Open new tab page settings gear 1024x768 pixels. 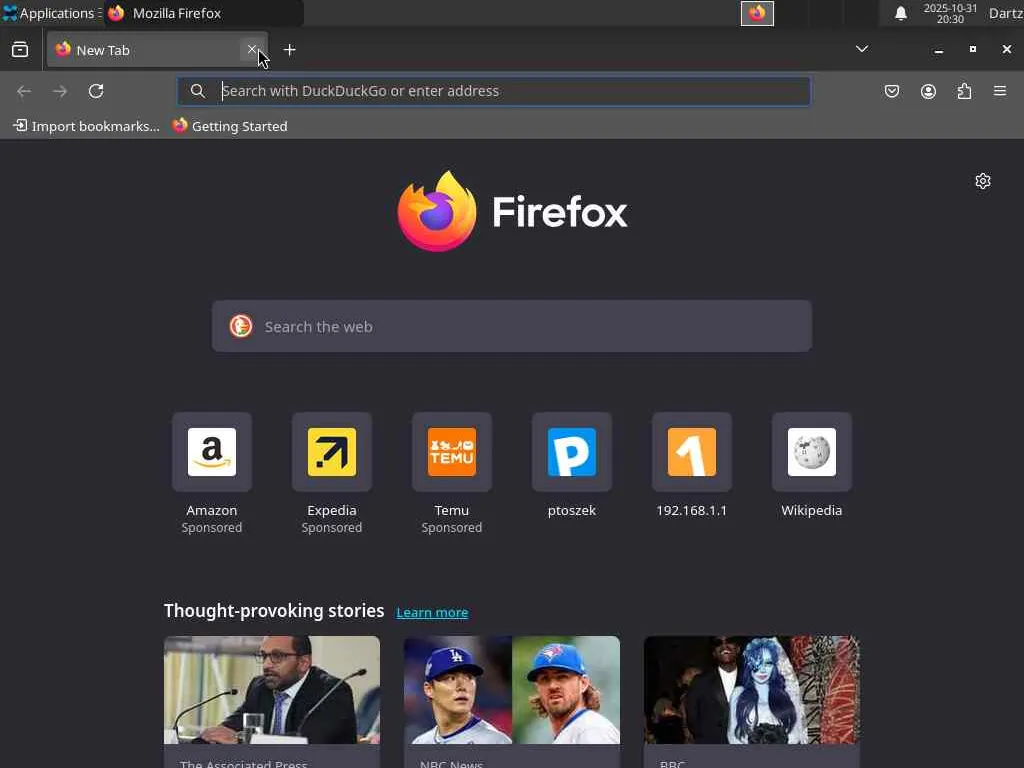983,181
